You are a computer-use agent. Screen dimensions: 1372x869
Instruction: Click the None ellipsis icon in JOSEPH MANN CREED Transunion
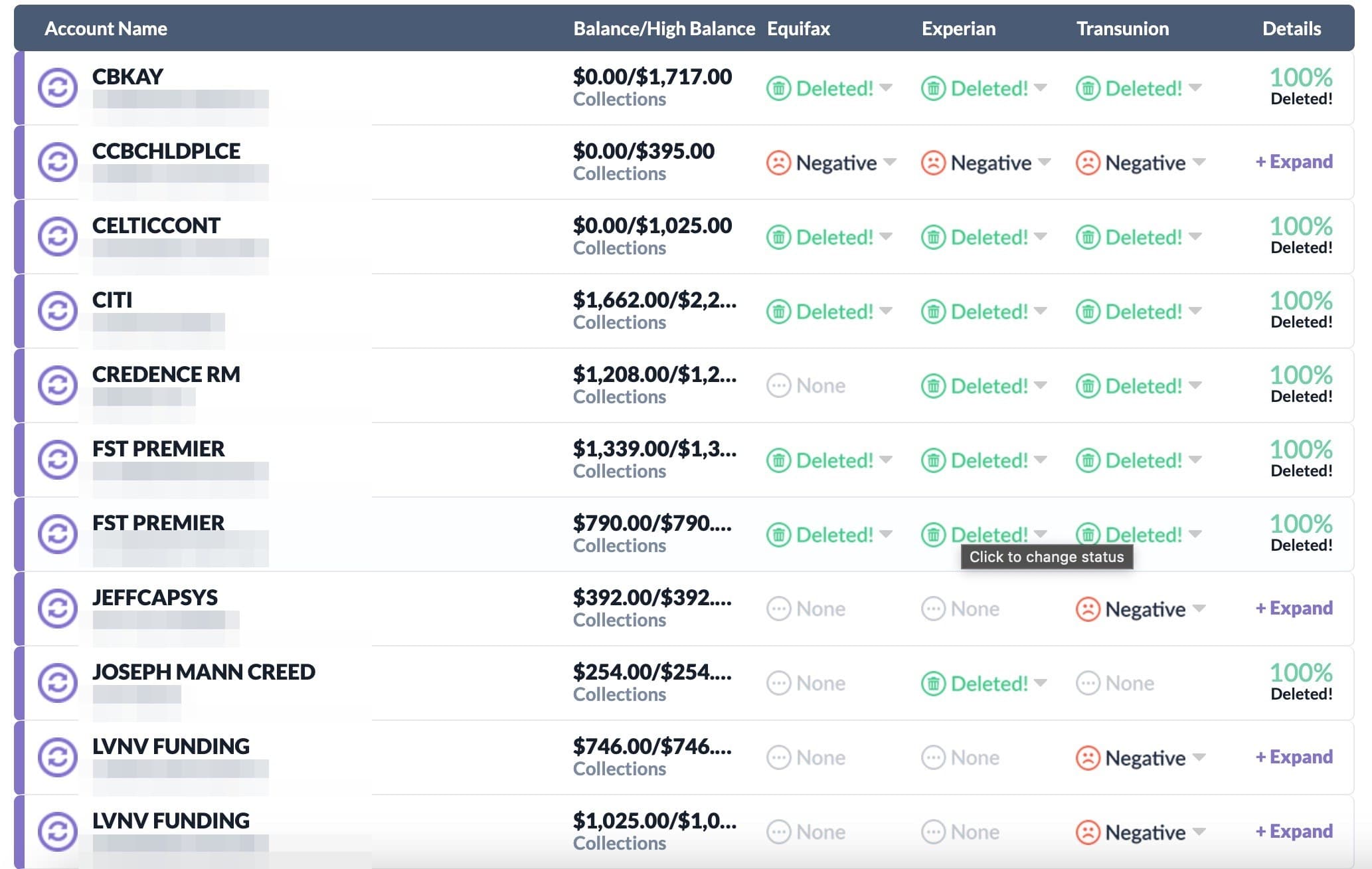click(1088, 684)
